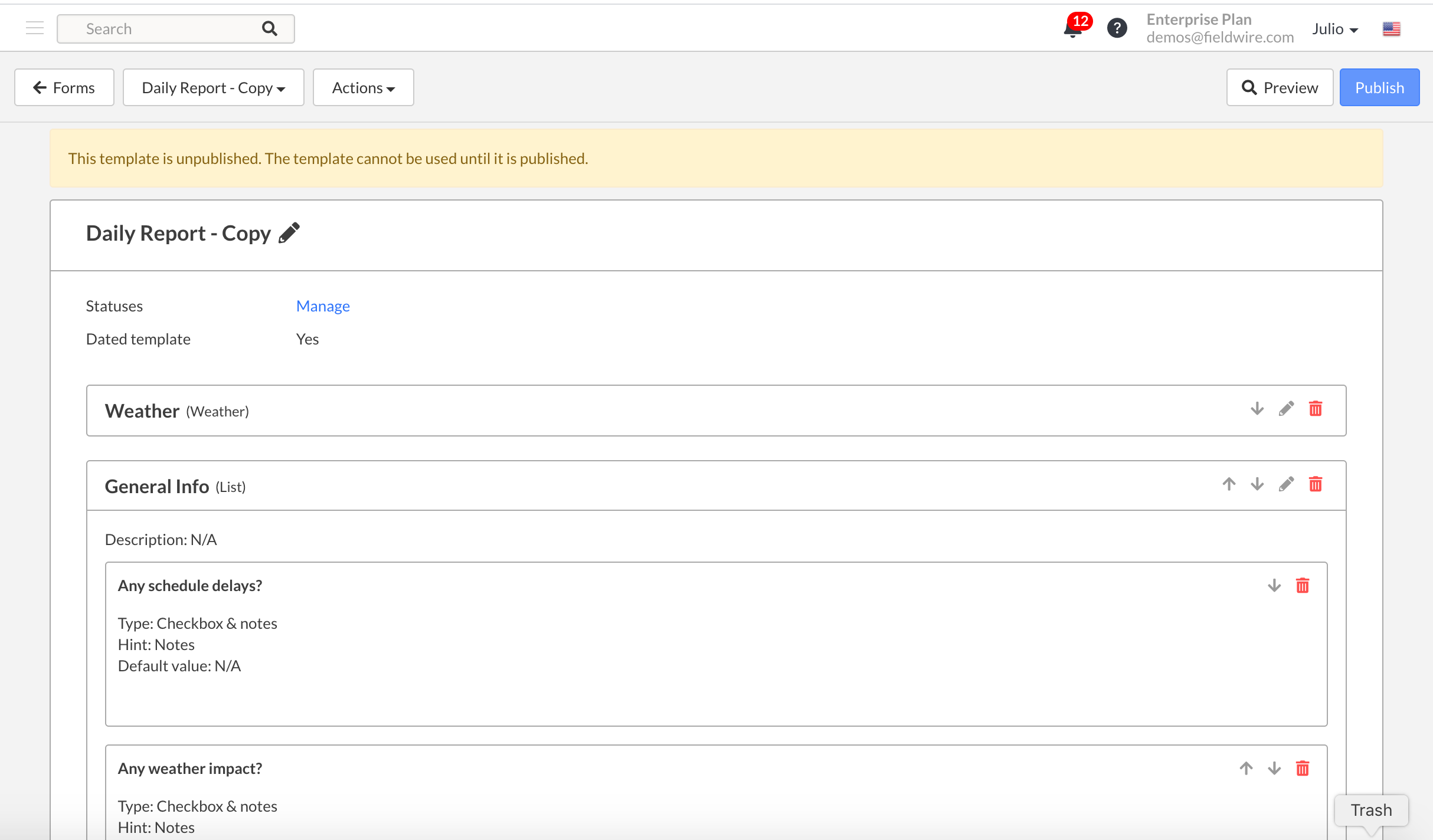Click the unpublished template warning banner

coord(716,158)
